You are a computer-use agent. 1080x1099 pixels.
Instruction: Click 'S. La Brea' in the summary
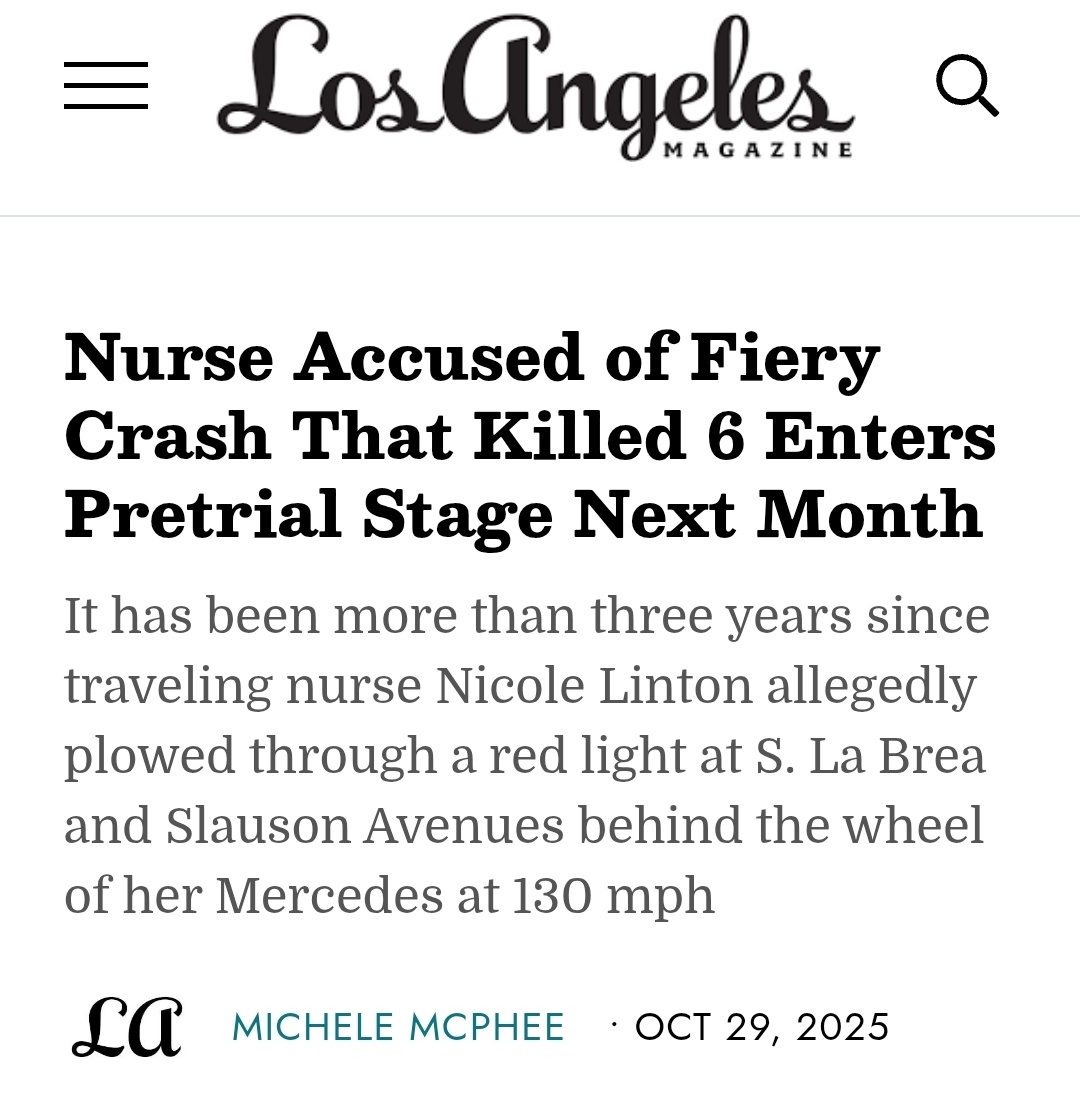[870, 756]
